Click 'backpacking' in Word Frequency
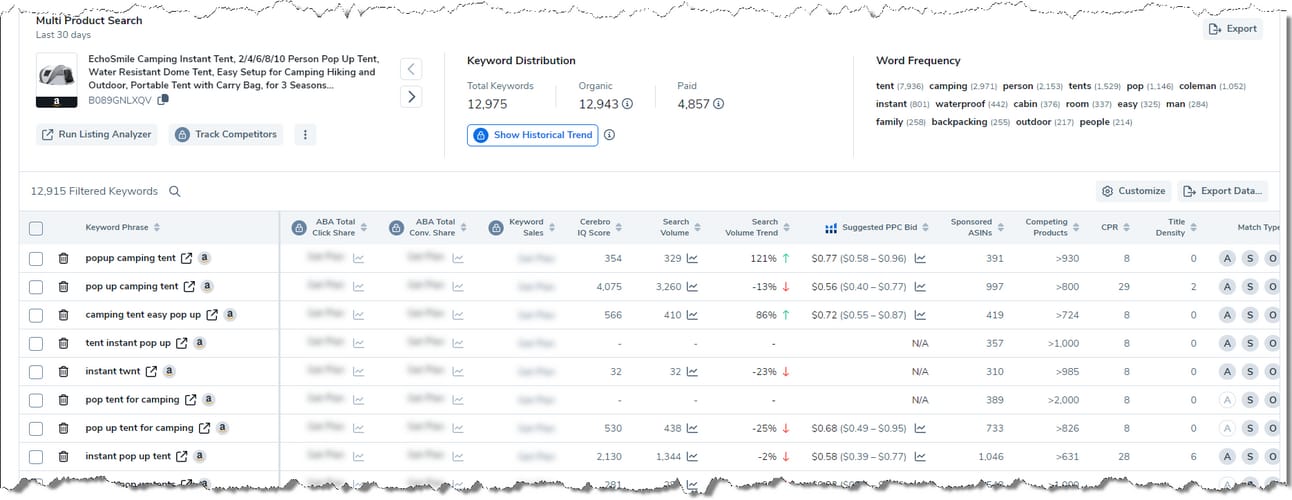This screenshot has height=500, width=1292. tap(957, 122)
